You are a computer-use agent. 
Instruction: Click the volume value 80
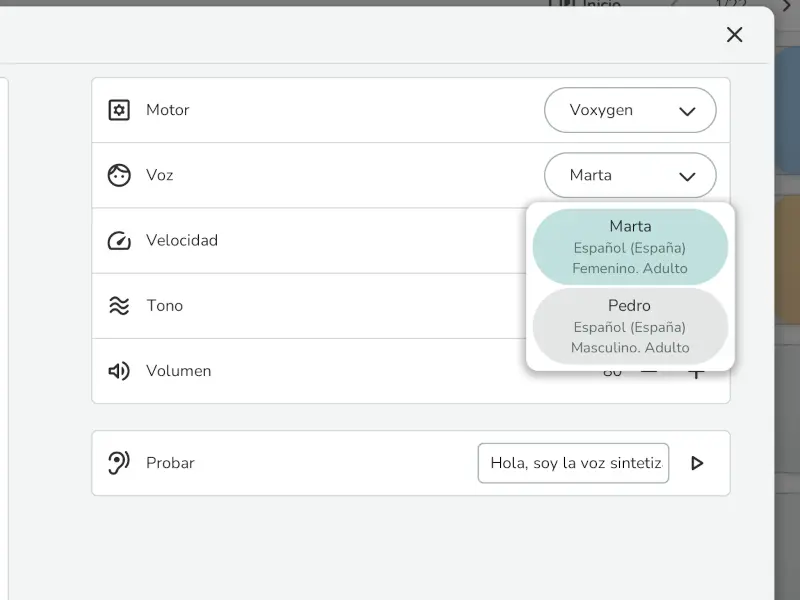[612, 370]
